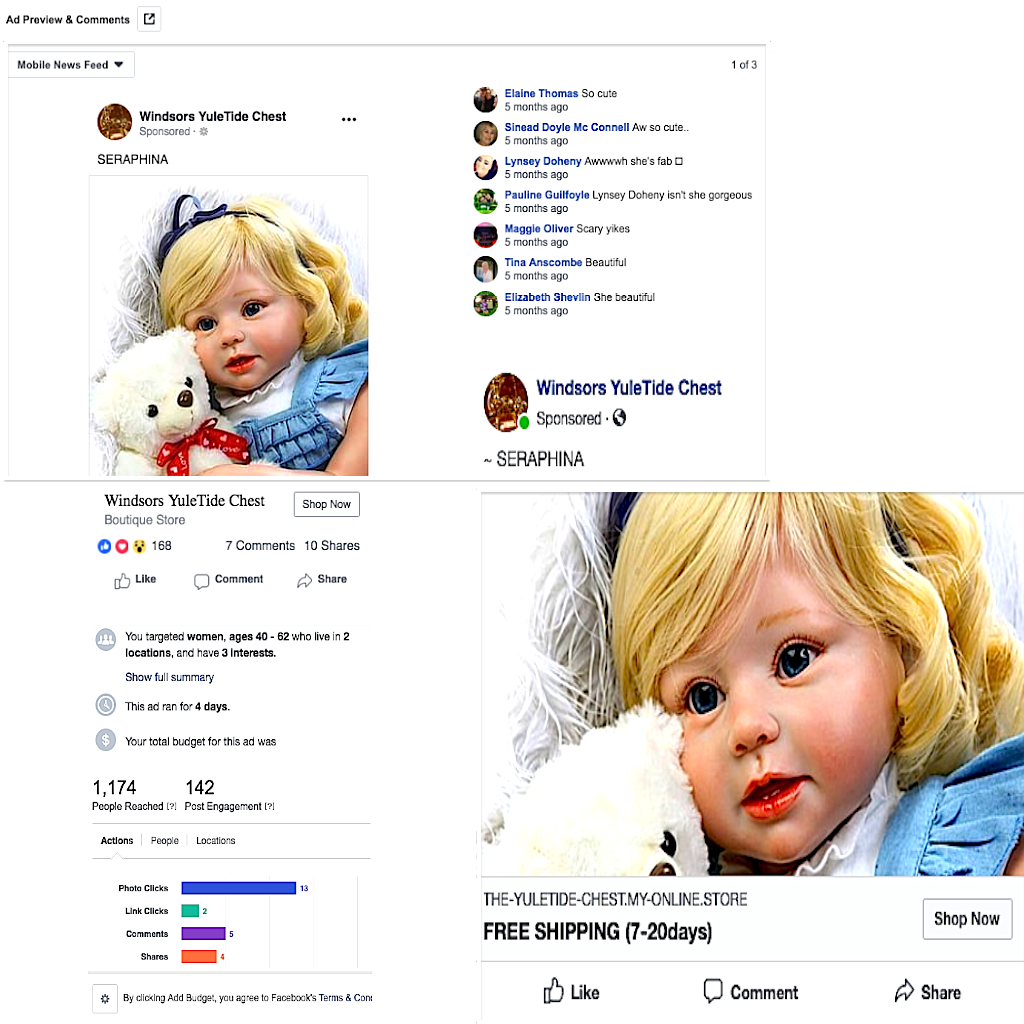Click the small Shop Now button
This screenshot has width=1024, height=1024.
[x=327, y=504]
